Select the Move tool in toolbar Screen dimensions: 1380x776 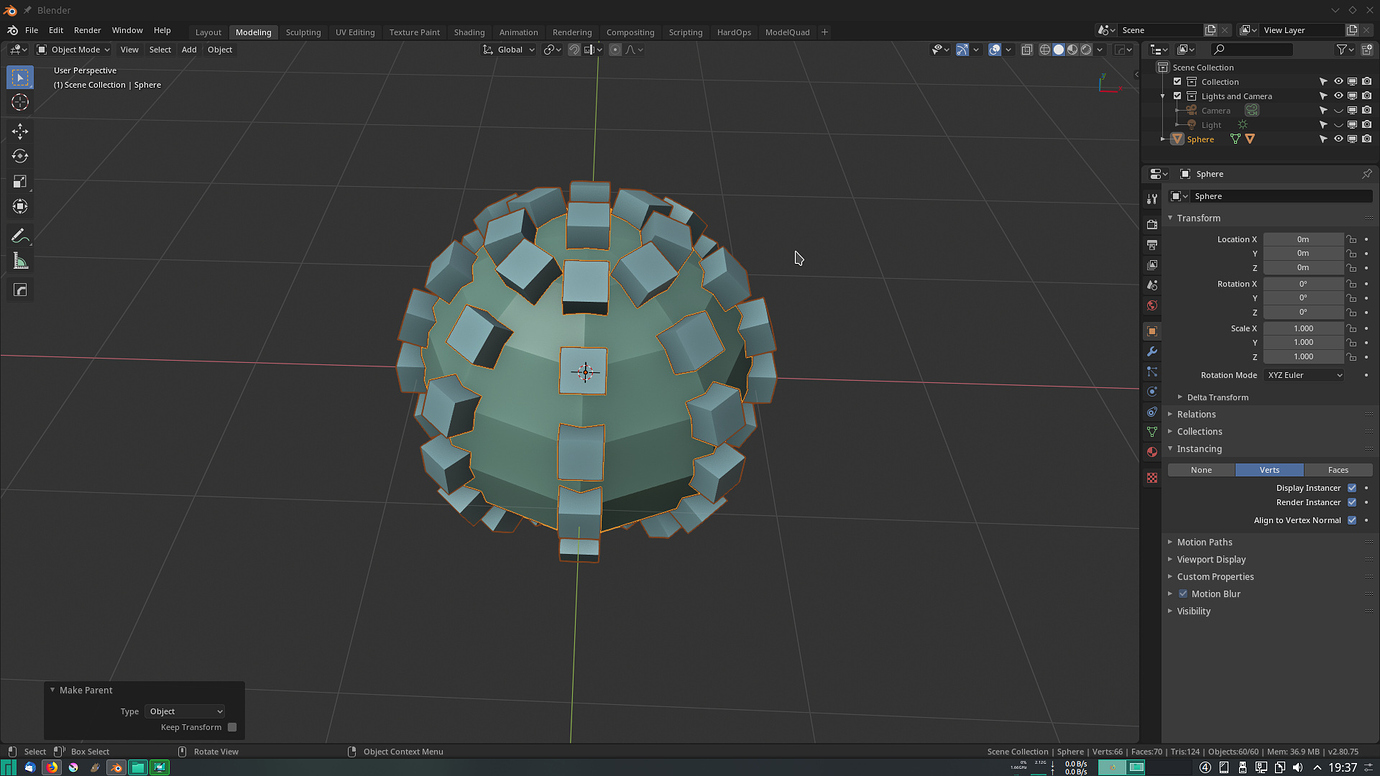click(19, 131)
